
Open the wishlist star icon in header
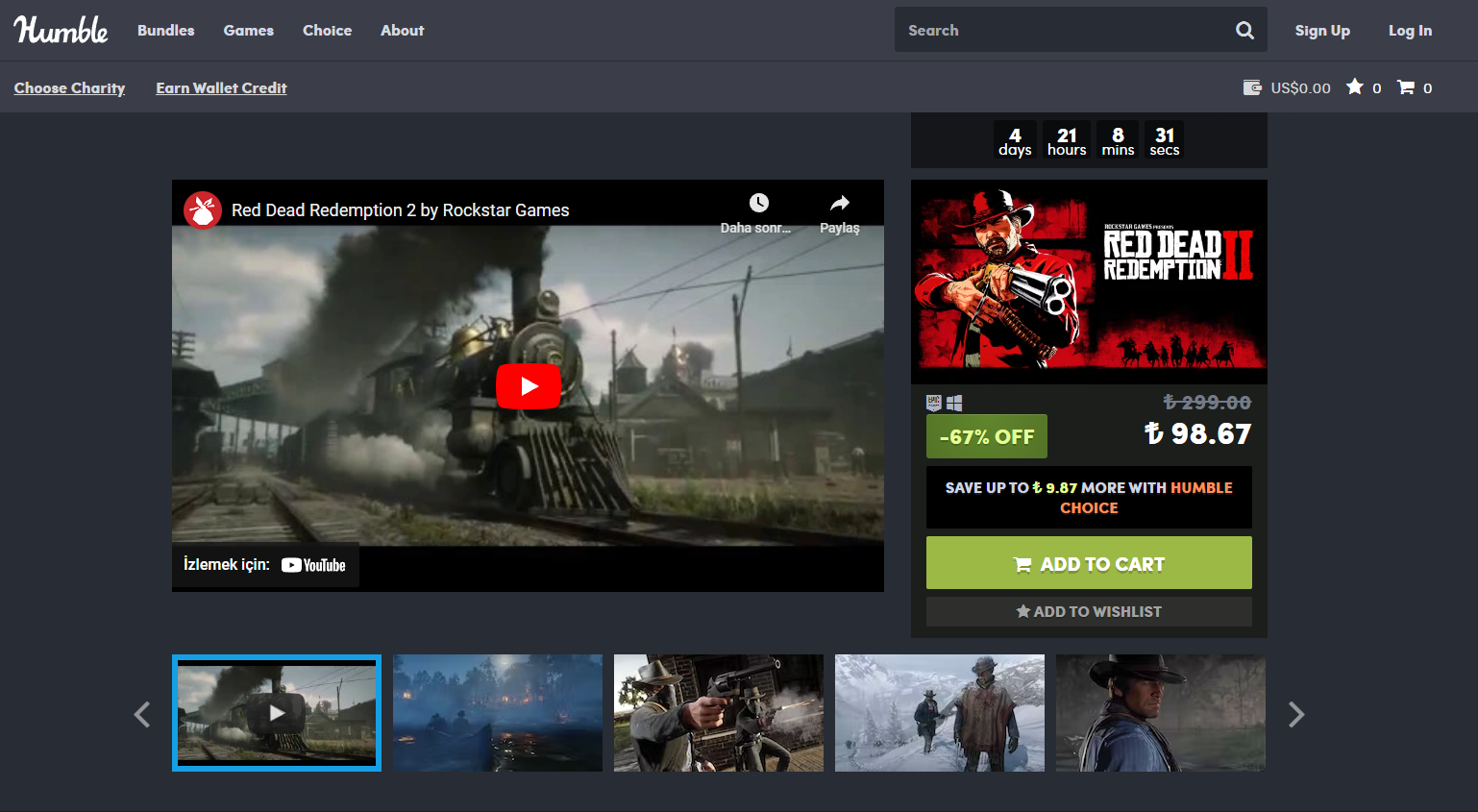click(1355, 87)
